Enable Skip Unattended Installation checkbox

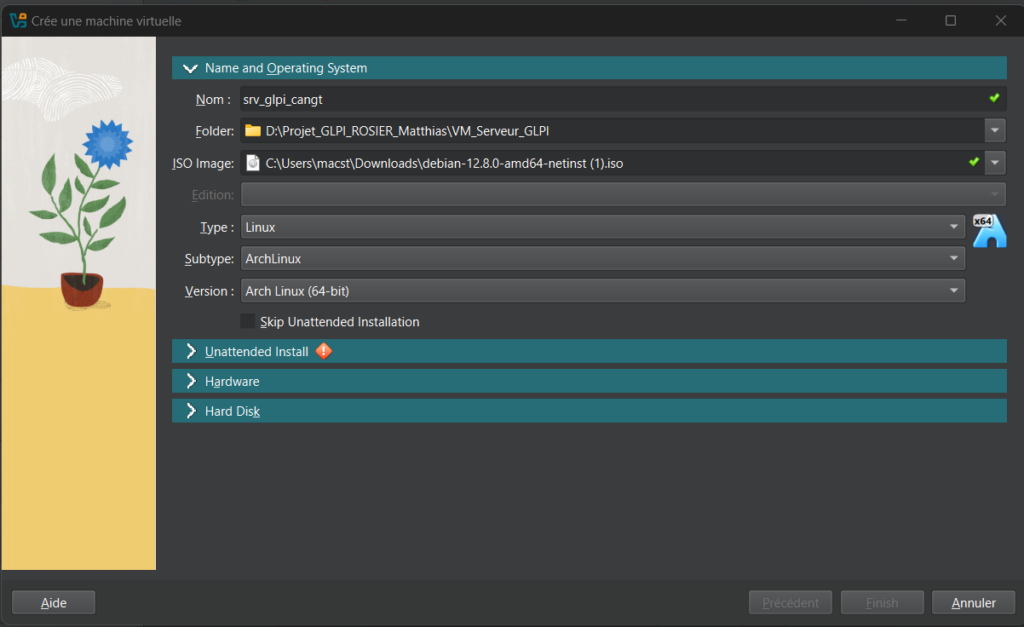tap(248, 322)
